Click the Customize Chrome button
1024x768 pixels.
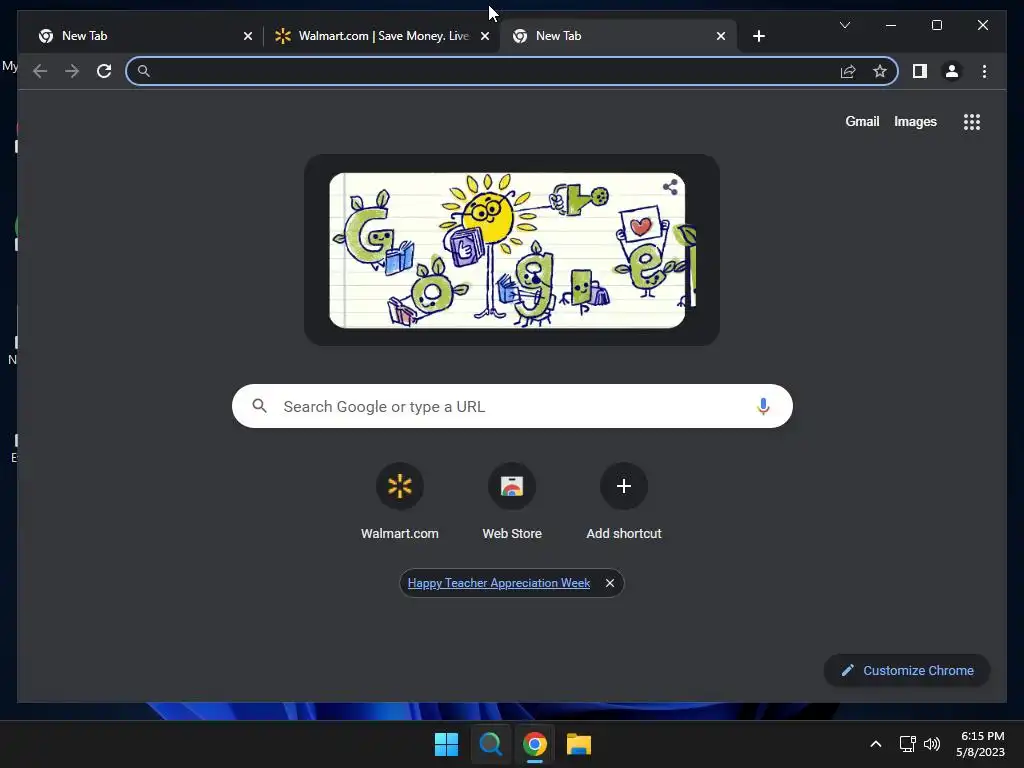(x=907, y=671)
